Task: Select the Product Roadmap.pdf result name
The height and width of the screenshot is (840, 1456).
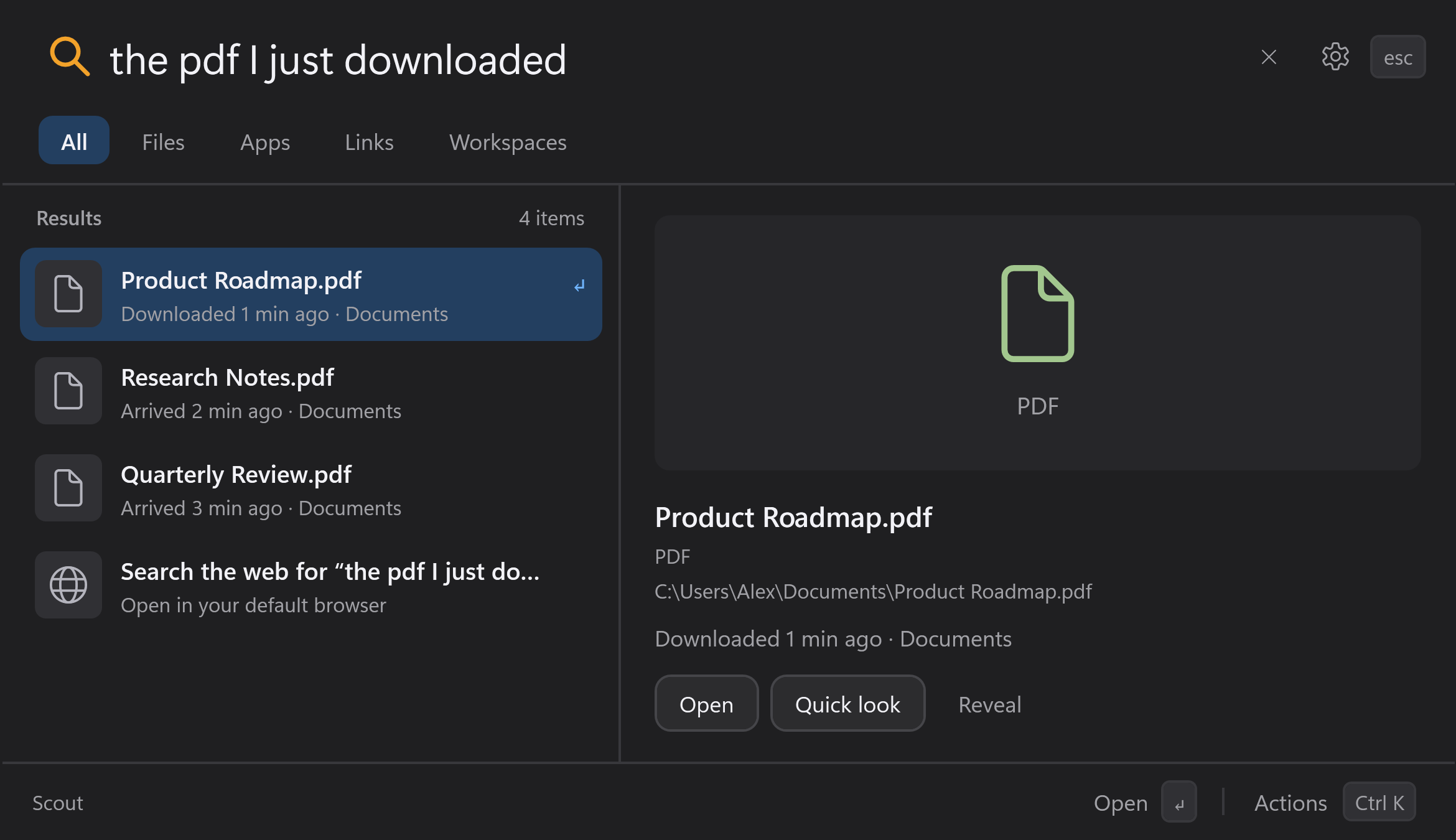Action: click(x=241, y=281)
